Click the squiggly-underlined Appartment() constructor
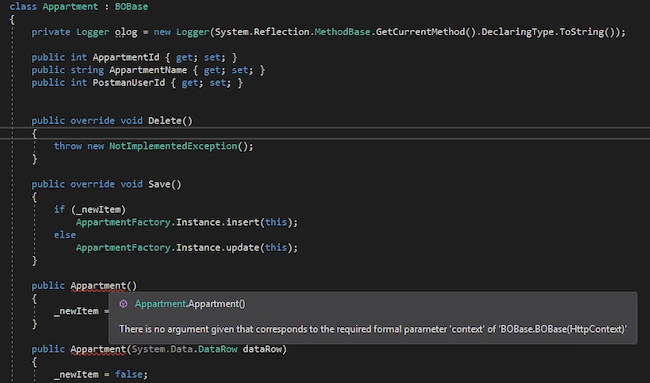Screen dimensions: 650x383 click(x=103, y=286)
